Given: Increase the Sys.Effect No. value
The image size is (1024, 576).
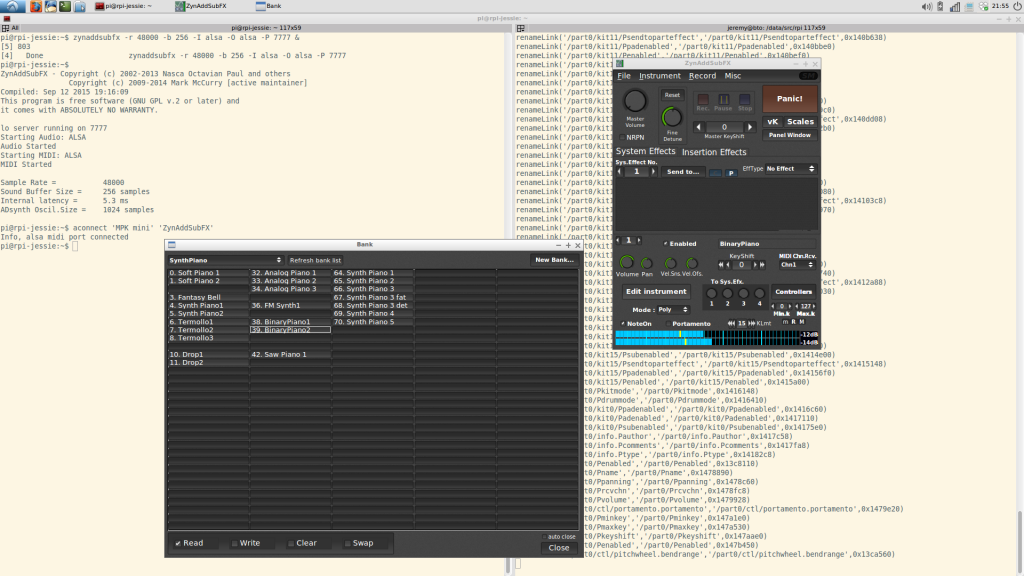Looking at the screenshot, I should click(652, 172).
